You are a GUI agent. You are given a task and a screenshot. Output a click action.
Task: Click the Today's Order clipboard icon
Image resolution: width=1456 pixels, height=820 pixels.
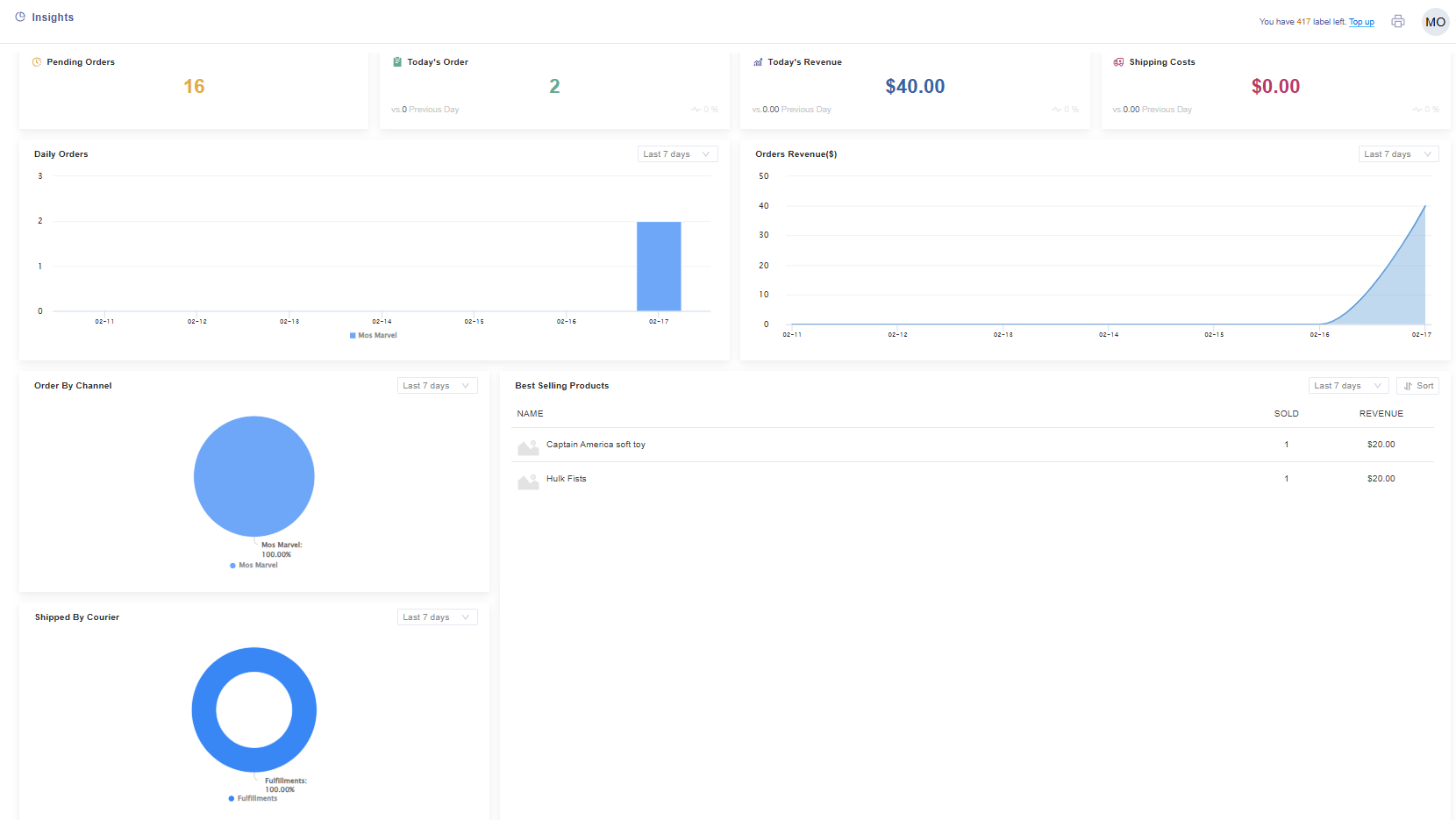tap(397, 62)
